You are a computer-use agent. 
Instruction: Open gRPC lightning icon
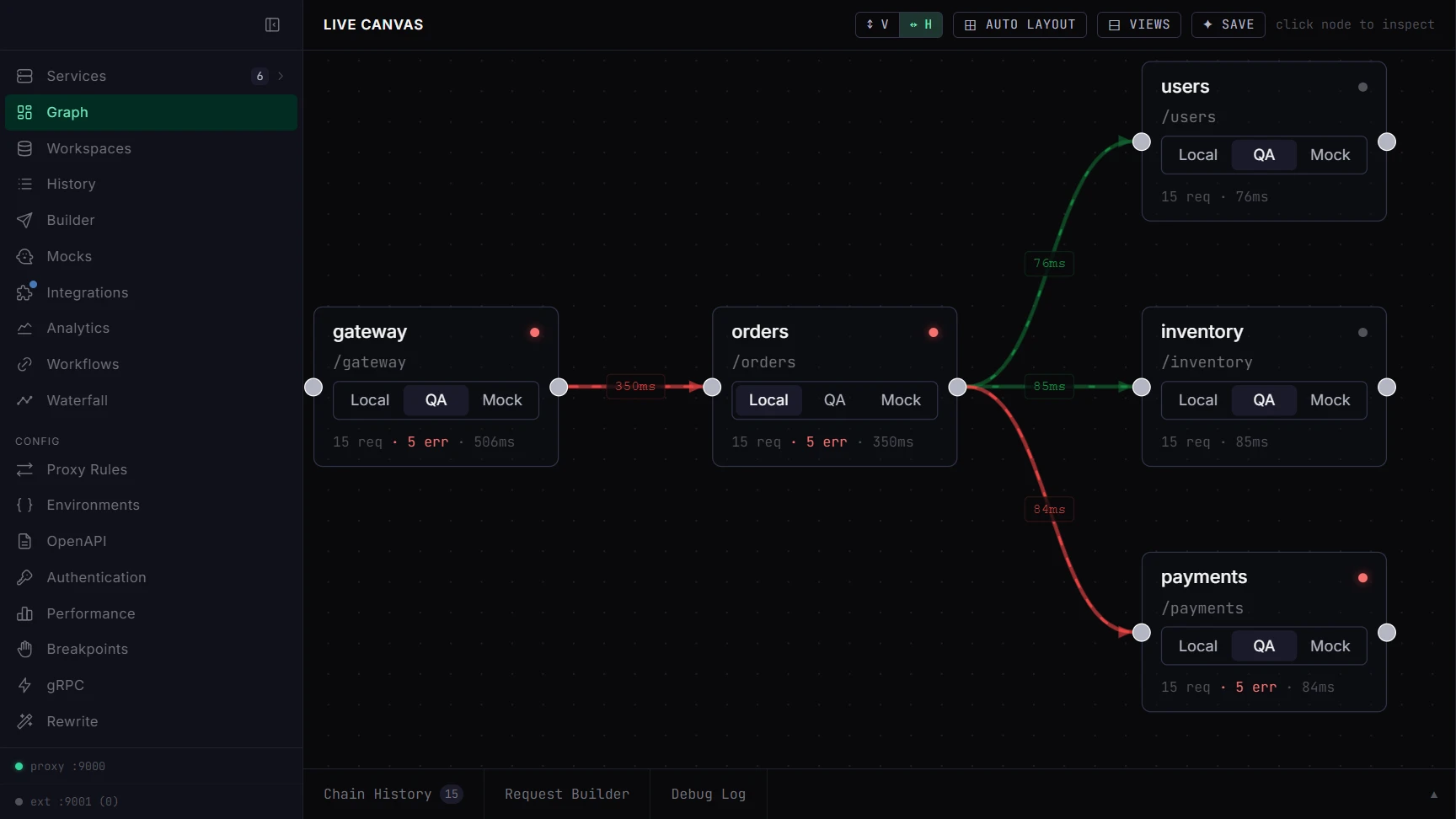[24, 685]
